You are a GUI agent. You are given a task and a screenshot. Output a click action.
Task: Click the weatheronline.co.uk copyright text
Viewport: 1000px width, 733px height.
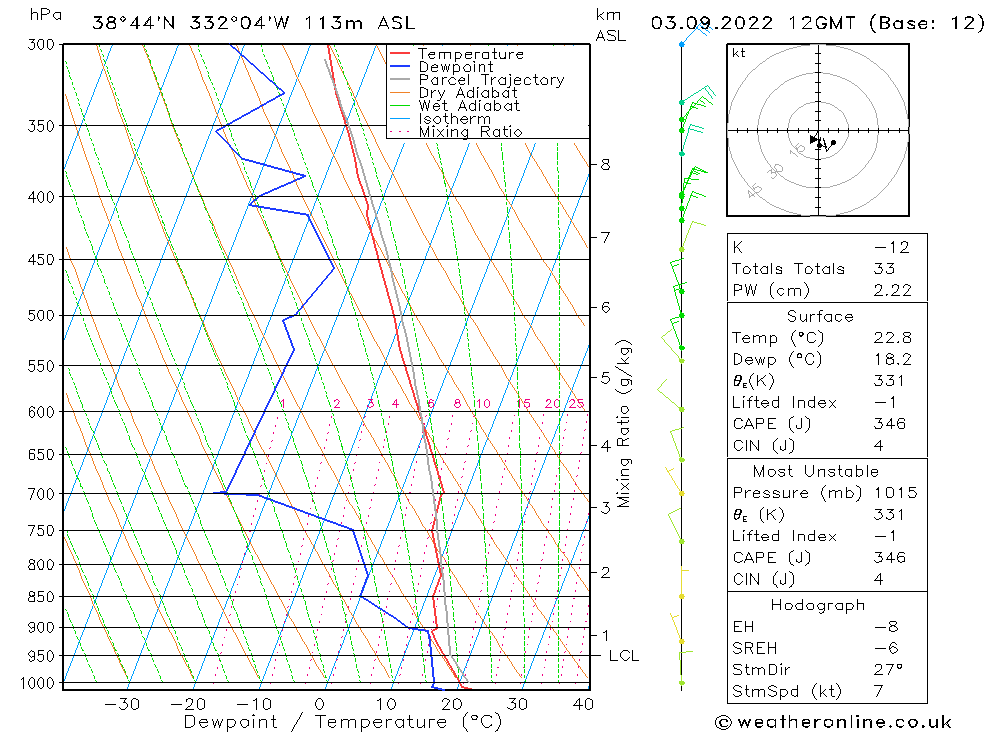(x=833, y=722)
